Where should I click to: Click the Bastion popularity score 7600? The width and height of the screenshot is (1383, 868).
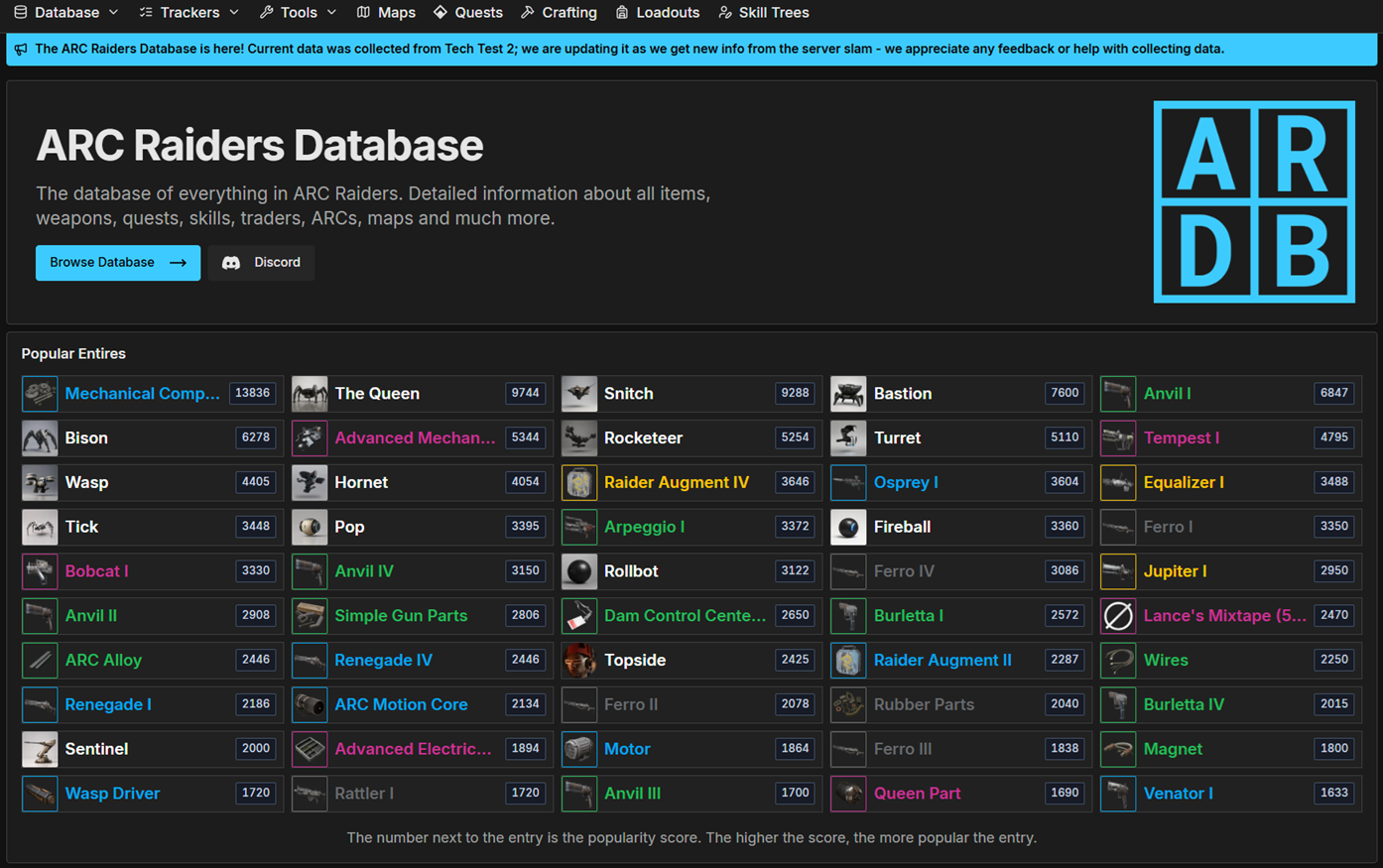pyautogui.click(x=1064, y=394)
